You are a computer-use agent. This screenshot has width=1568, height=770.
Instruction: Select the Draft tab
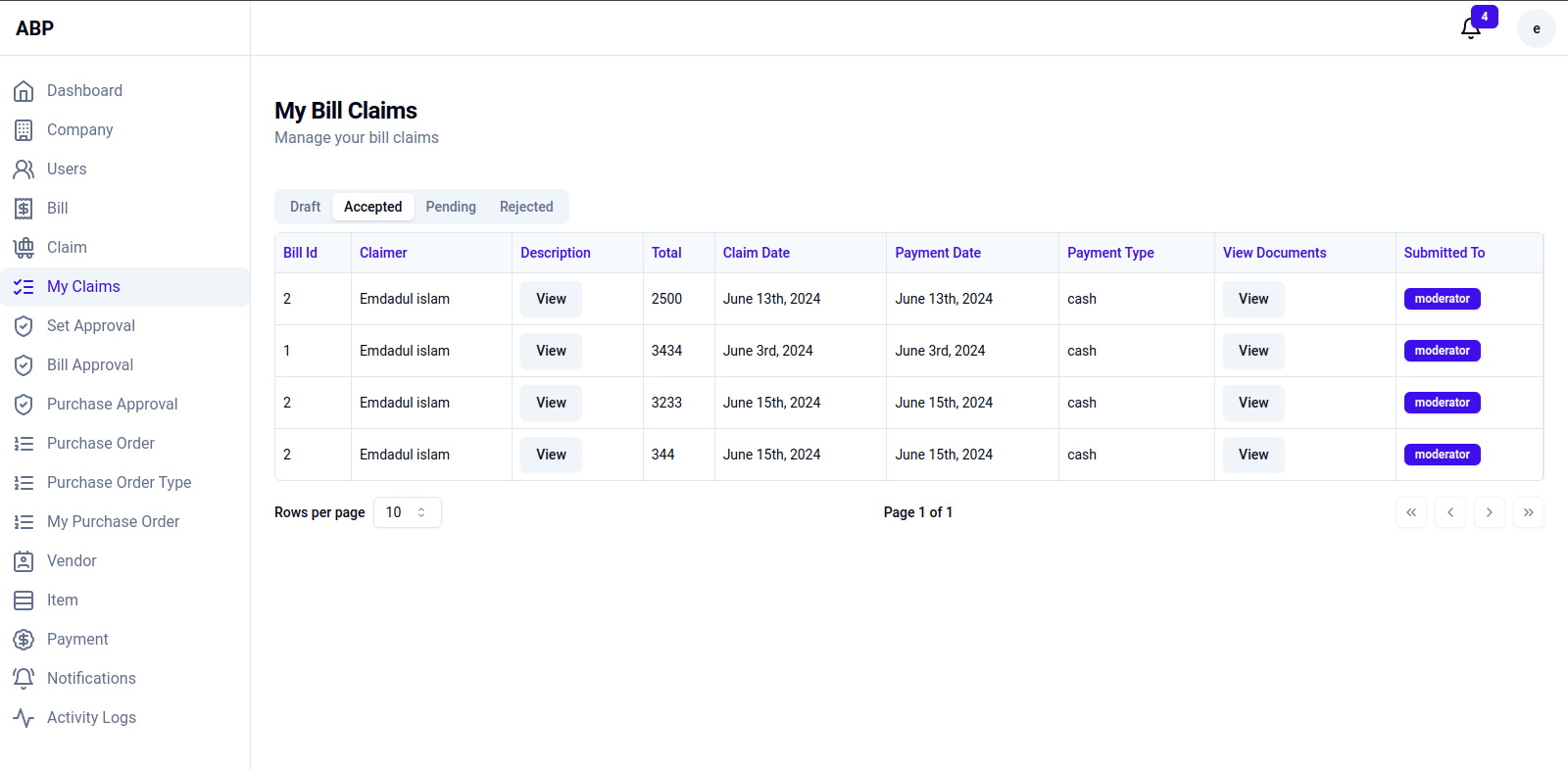pos(305,207)
